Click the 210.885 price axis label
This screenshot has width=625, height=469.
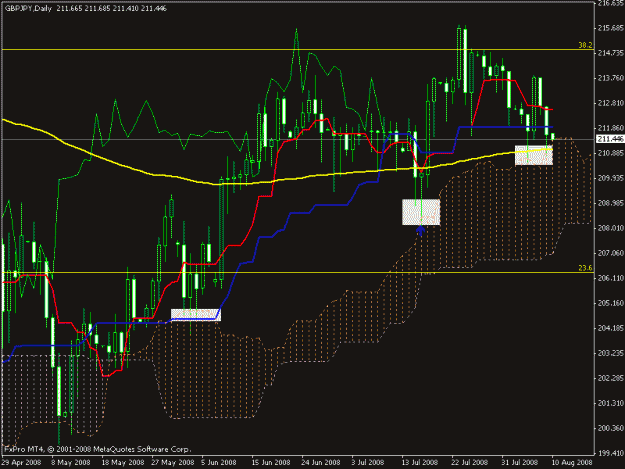click(x=611, y=153)
